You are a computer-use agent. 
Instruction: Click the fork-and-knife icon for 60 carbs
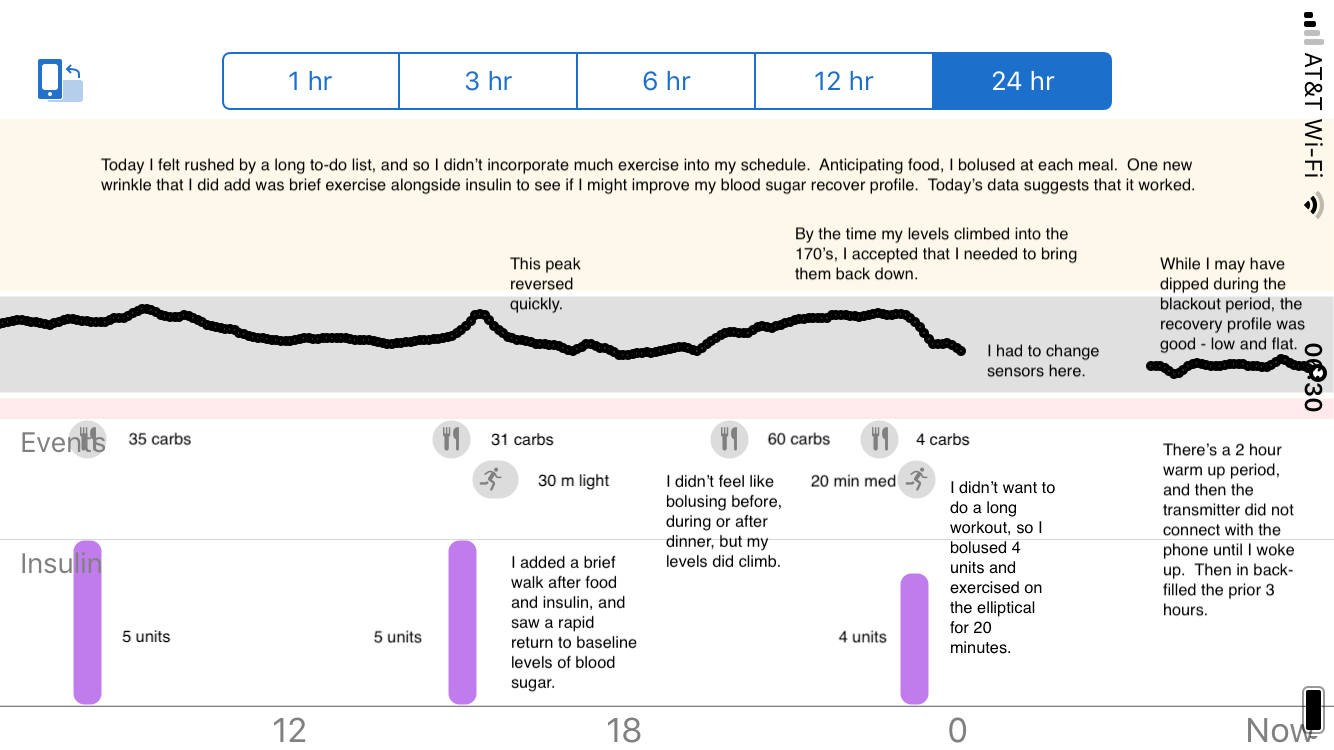(x=729, y=439)
